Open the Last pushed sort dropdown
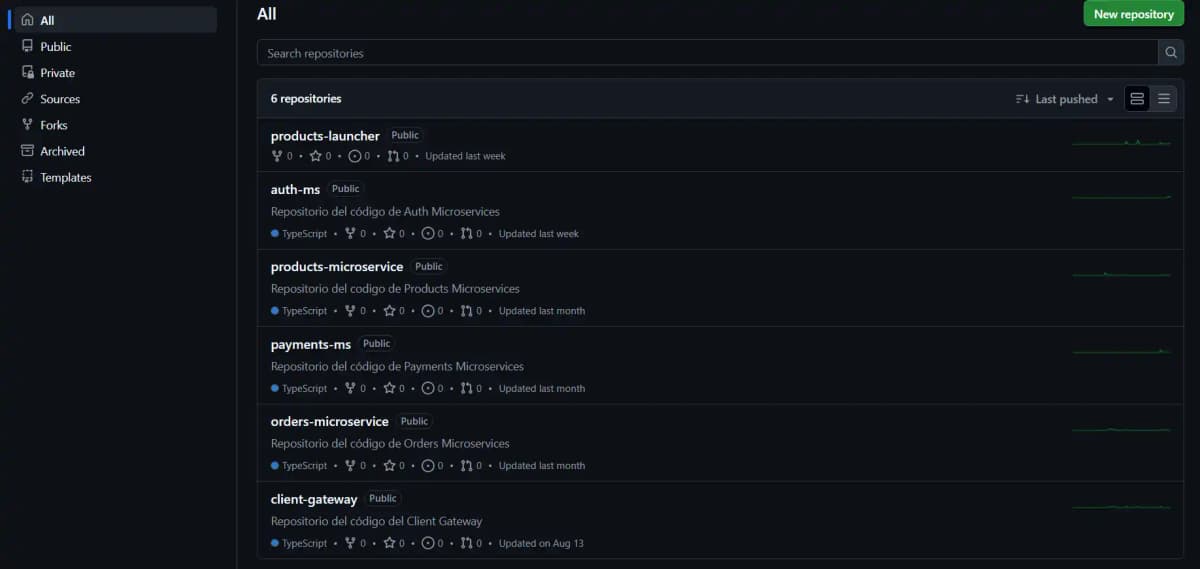 point(1064,99)
